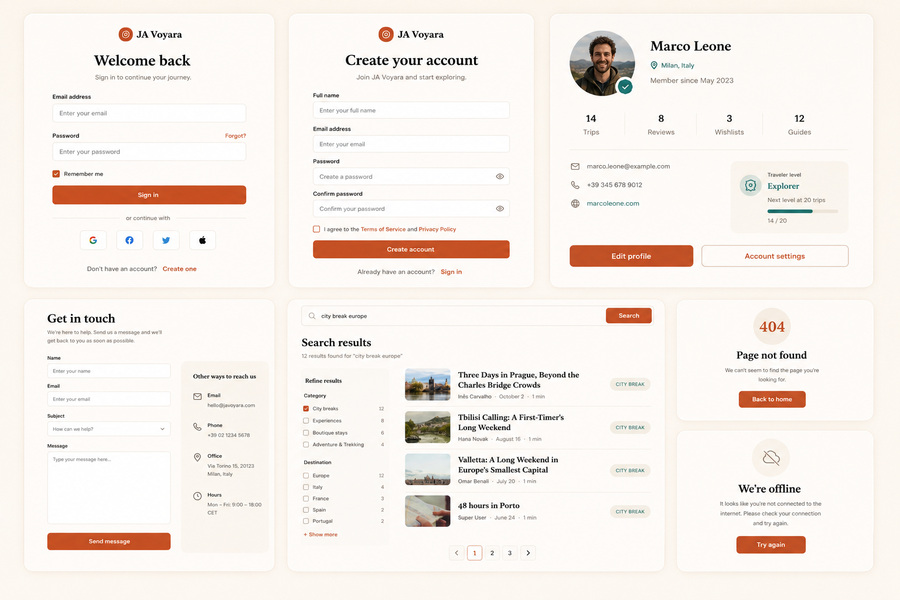
Task: Check the Experiences category filter
Action: 306,421
